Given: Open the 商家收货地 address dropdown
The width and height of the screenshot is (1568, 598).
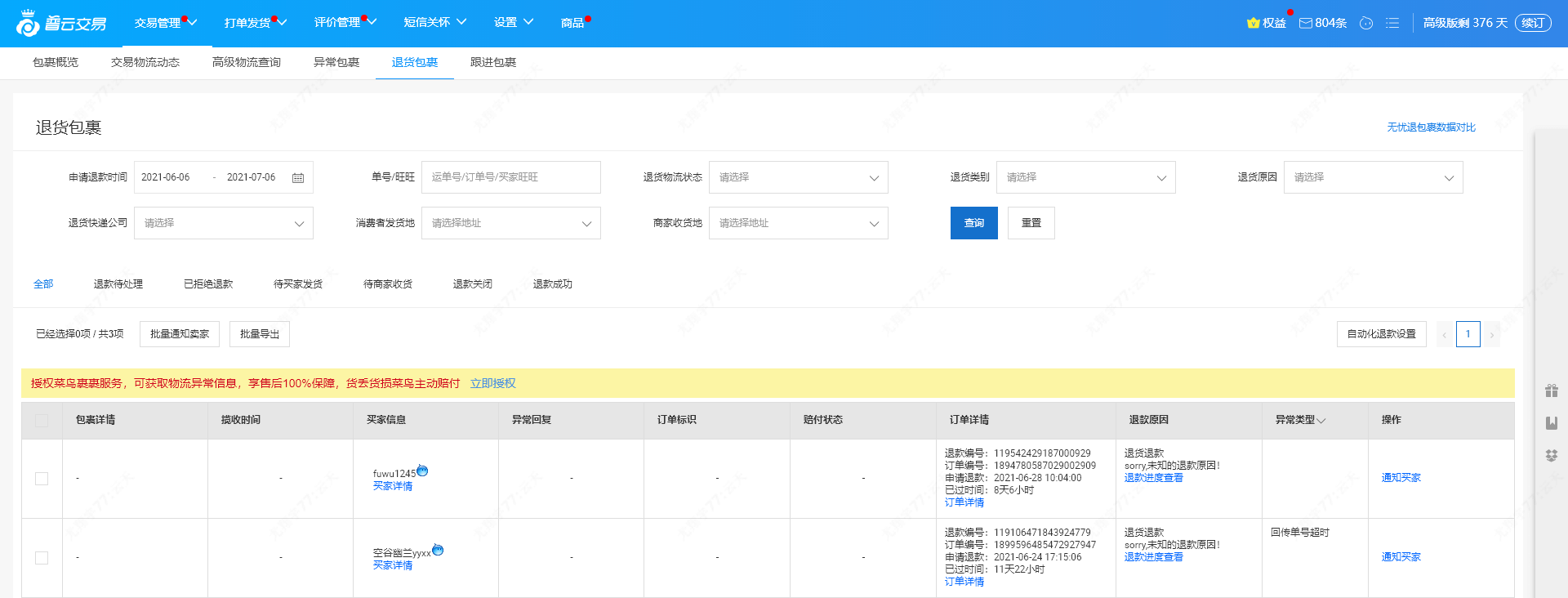Looking at the screenshot, I should [x=798, y=223].
